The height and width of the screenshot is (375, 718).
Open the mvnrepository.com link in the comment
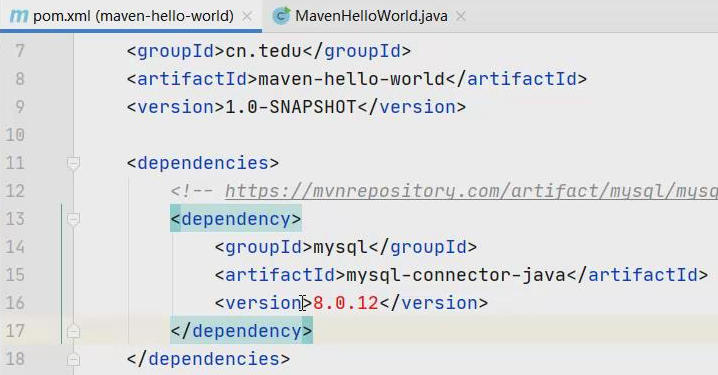471,191
